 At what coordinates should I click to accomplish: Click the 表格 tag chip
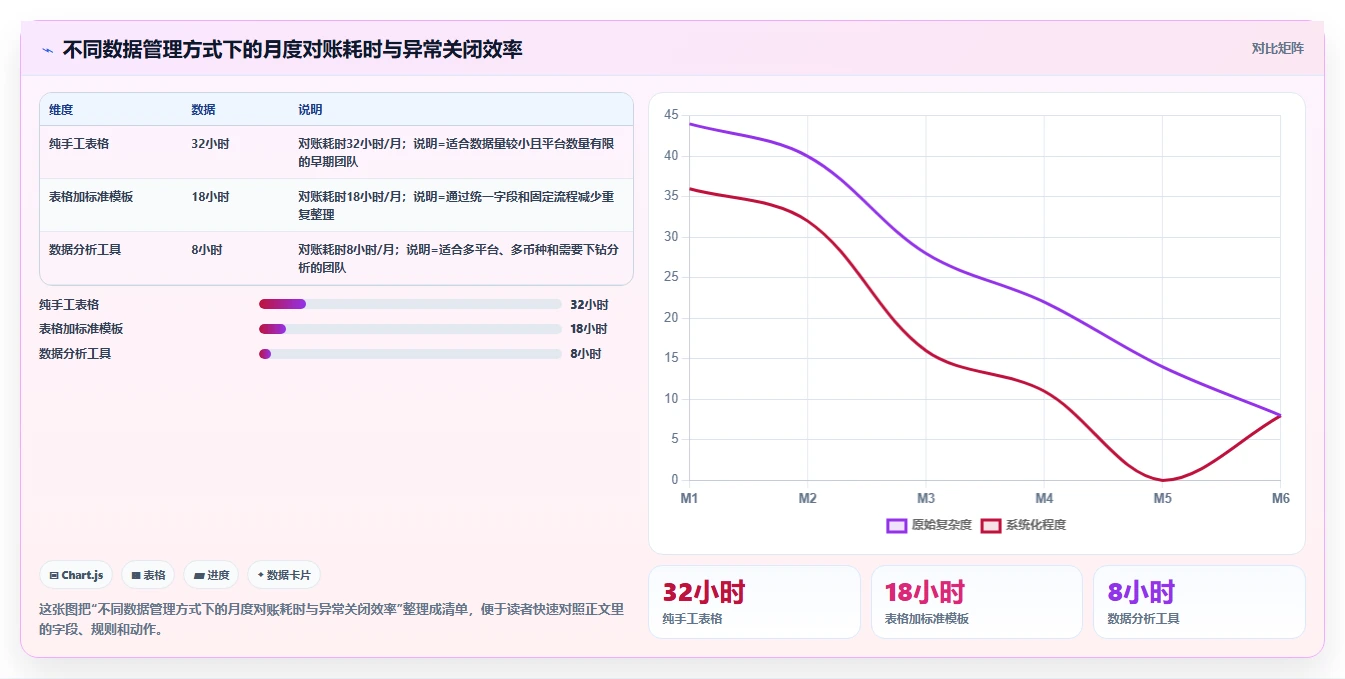point(148,575)
